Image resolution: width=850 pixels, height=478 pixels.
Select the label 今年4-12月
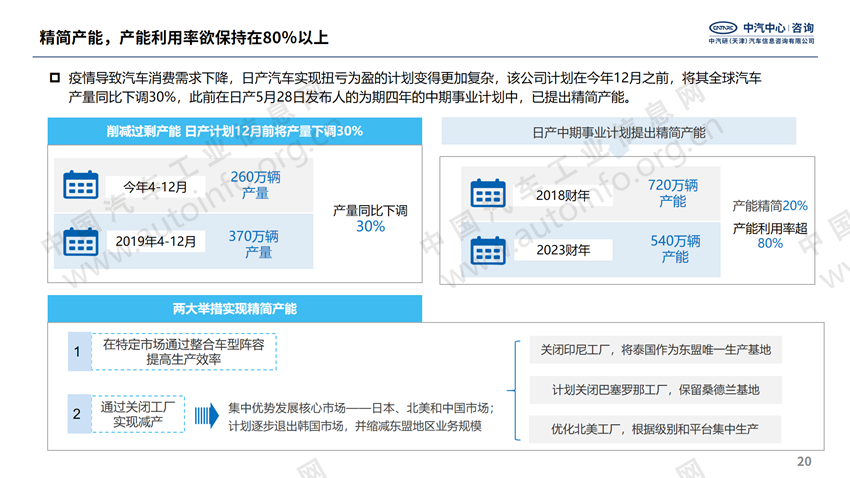point(155,187)
